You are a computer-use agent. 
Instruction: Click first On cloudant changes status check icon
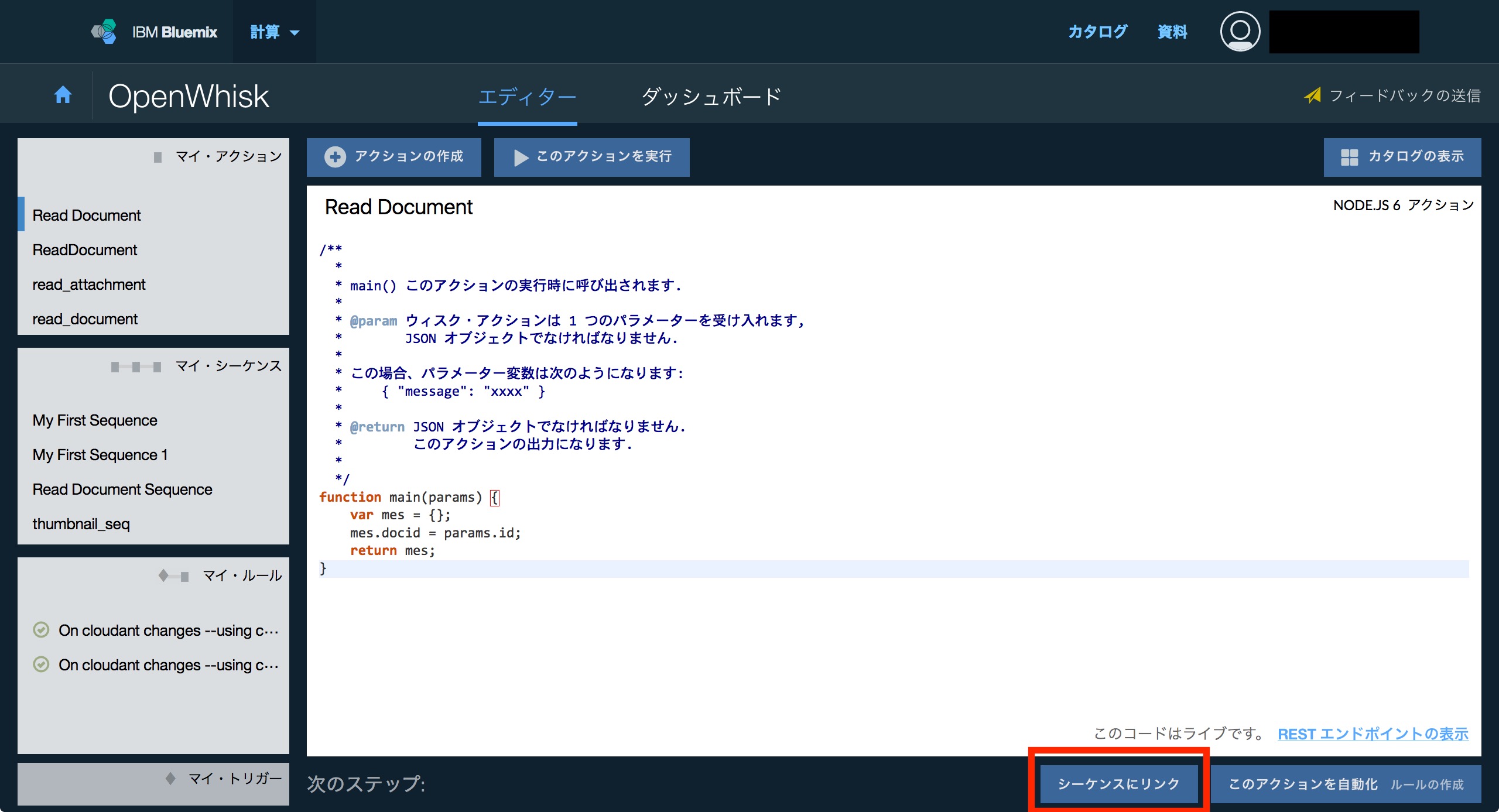(x=41, y=630)
